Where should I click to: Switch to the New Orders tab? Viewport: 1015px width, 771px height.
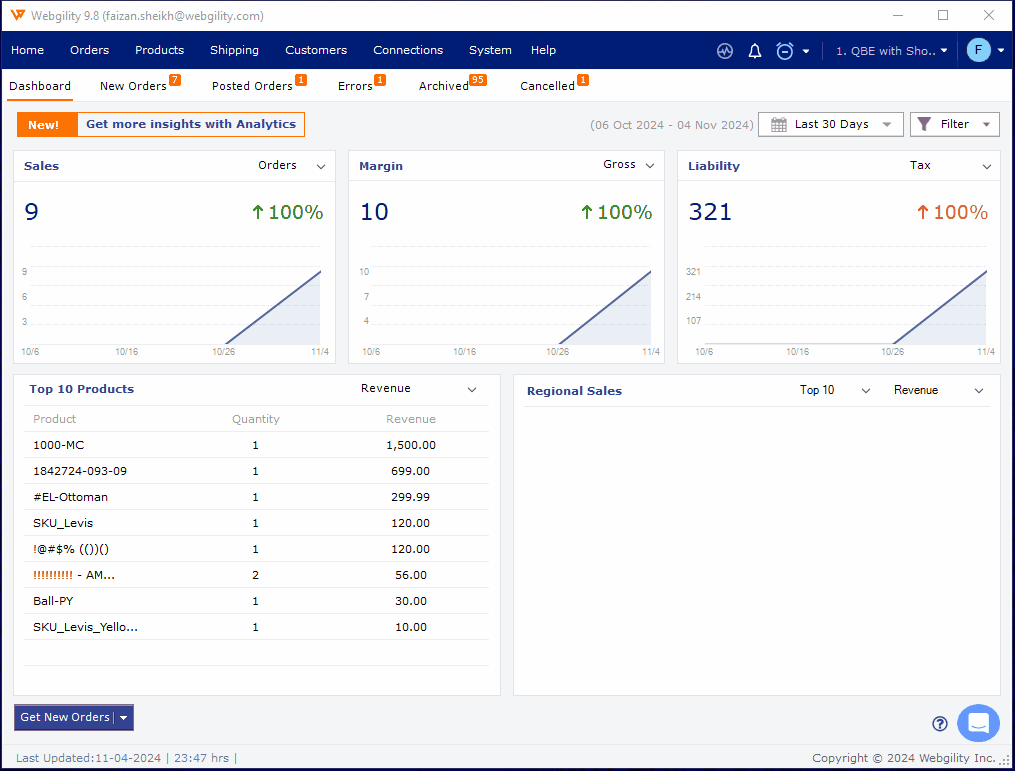pyautogui.click(x=133, y=86)
